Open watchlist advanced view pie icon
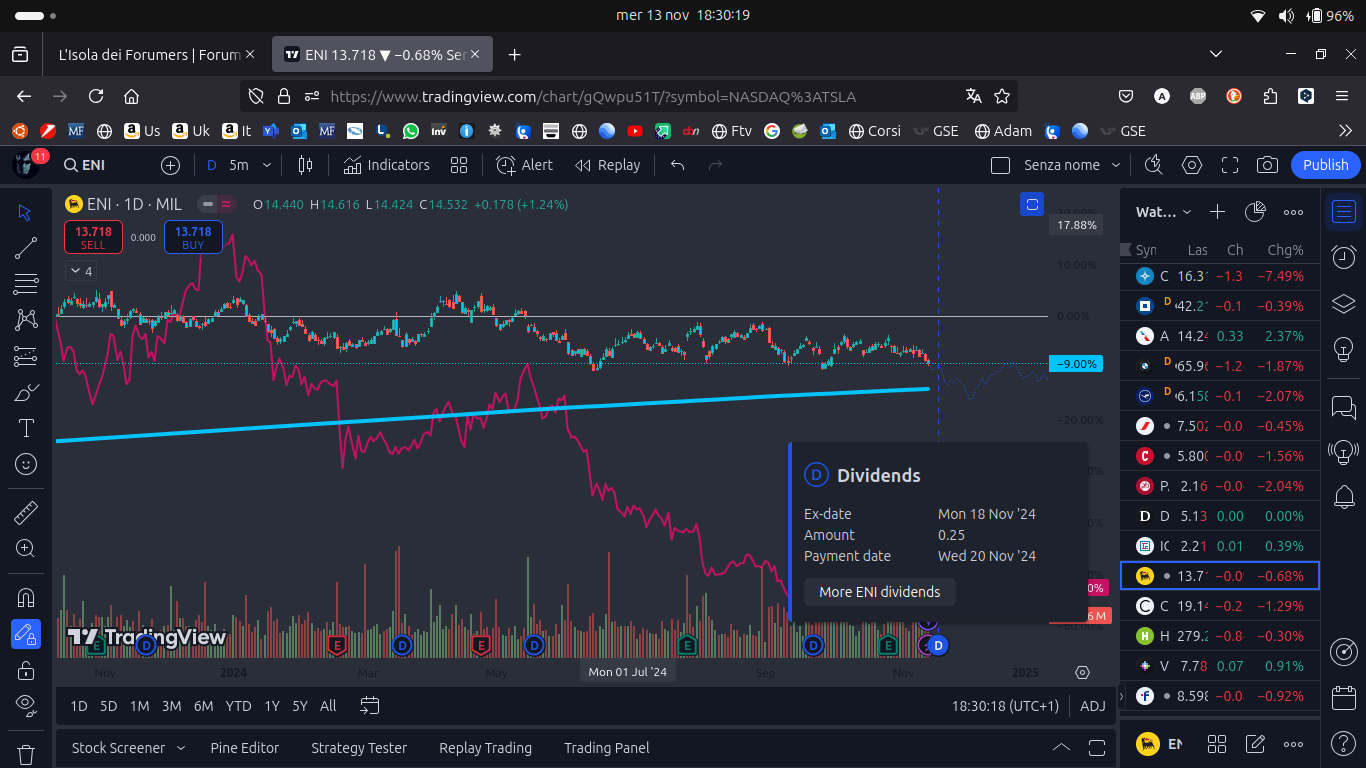The height and width of the screenshot is (768, 1366). (x=1256, y=212)
